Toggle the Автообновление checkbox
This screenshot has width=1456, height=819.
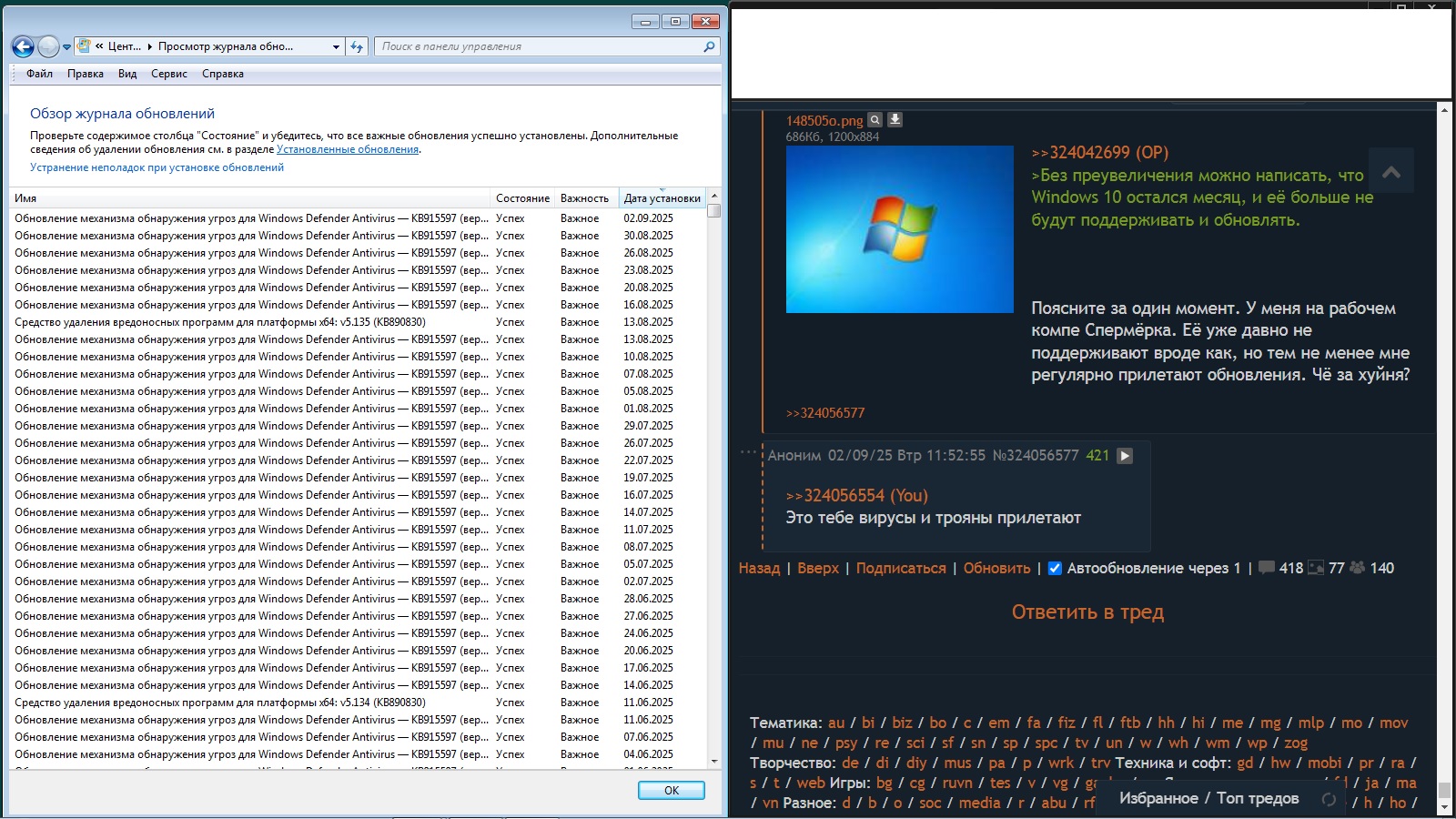[1055, 569]
